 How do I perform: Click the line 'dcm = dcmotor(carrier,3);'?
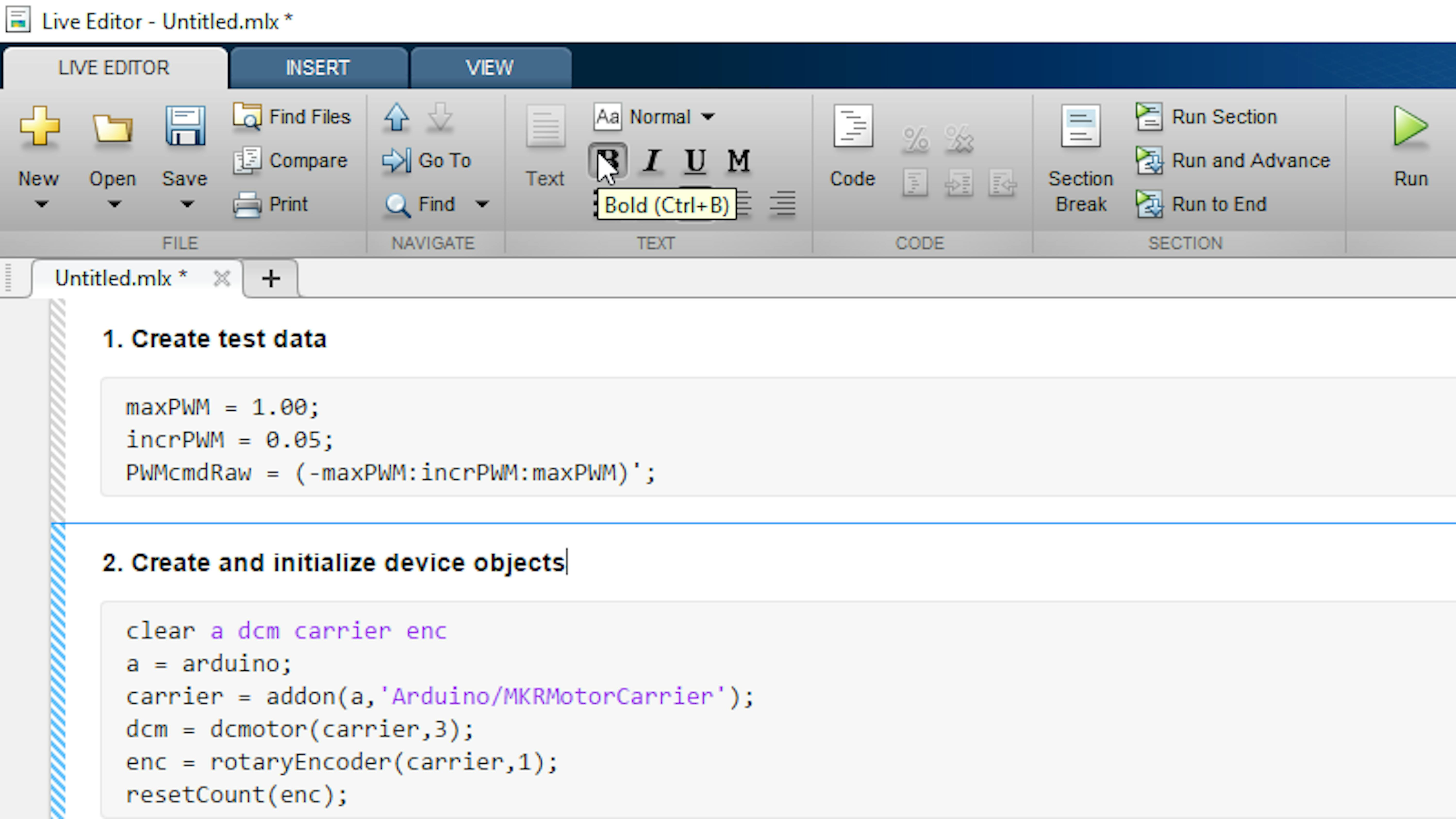[x=299, y=729]
